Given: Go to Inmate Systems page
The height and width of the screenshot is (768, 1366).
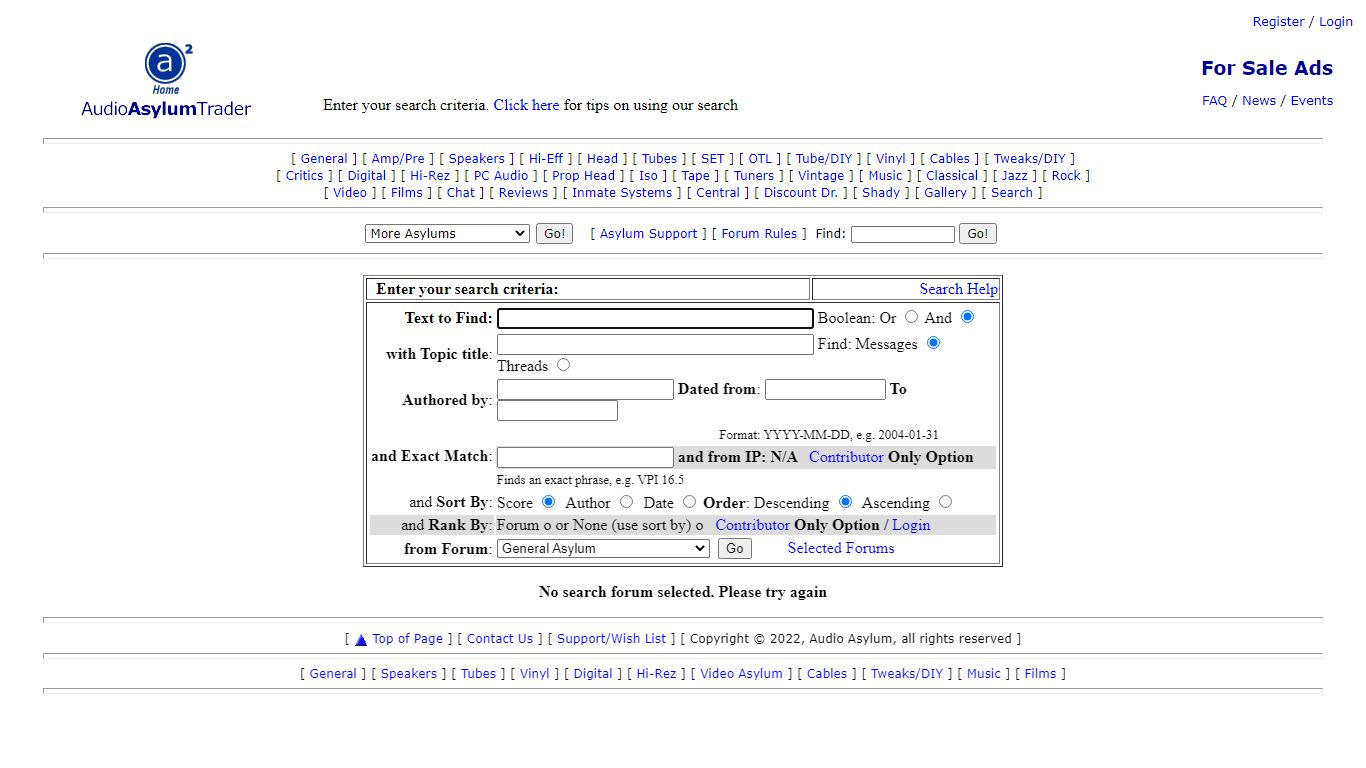Looking at the screenshot, I should pyautogui.click(x=622, y=192).
